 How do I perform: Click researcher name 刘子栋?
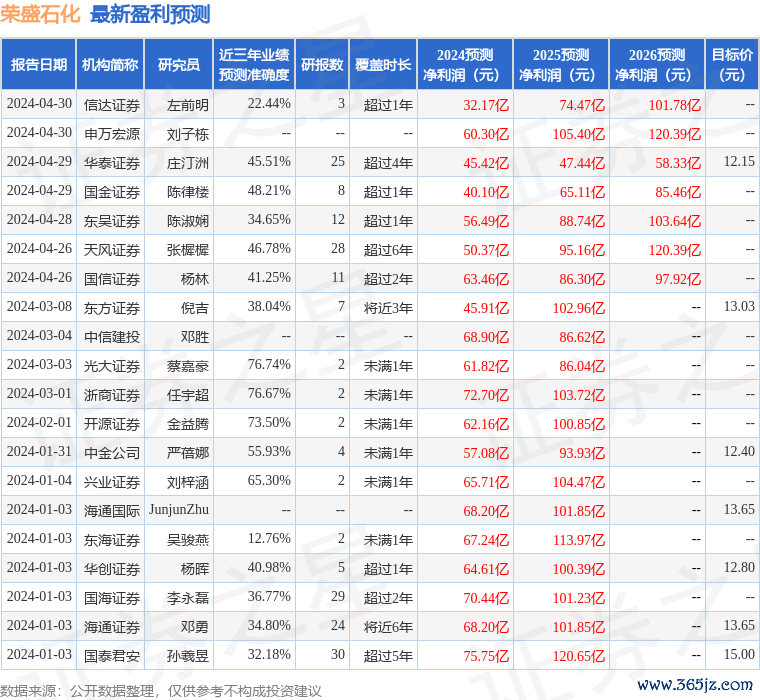188,134
